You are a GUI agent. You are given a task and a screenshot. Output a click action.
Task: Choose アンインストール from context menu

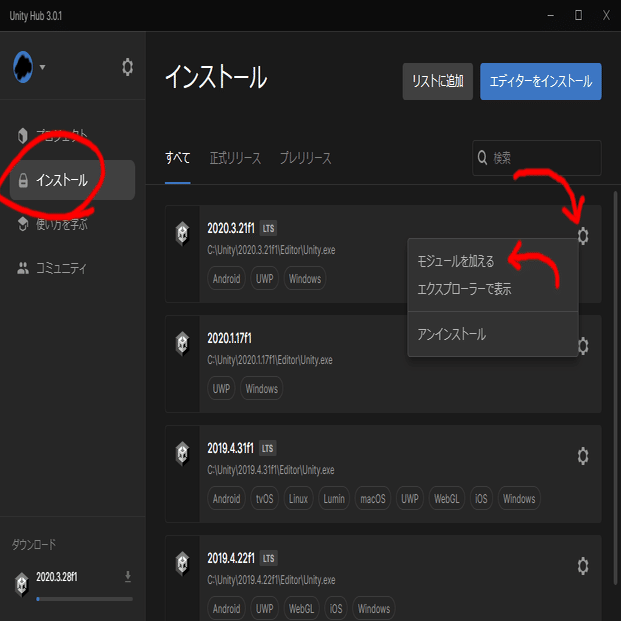point(493,334)
